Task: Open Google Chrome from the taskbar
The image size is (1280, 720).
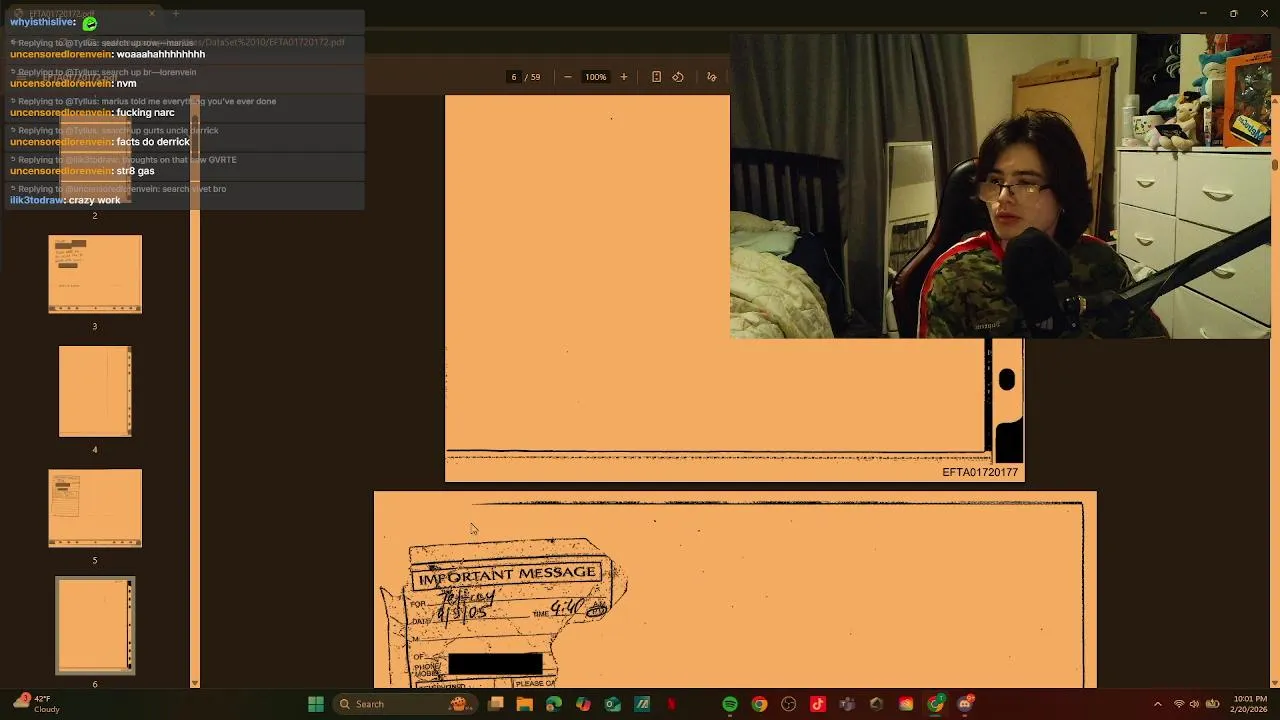Action: click(x=759, y=704)
